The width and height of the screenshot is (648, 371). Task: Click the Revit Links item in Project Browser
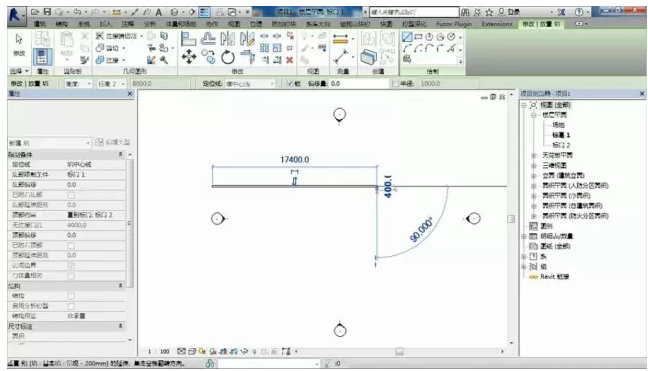pos(555,277)
